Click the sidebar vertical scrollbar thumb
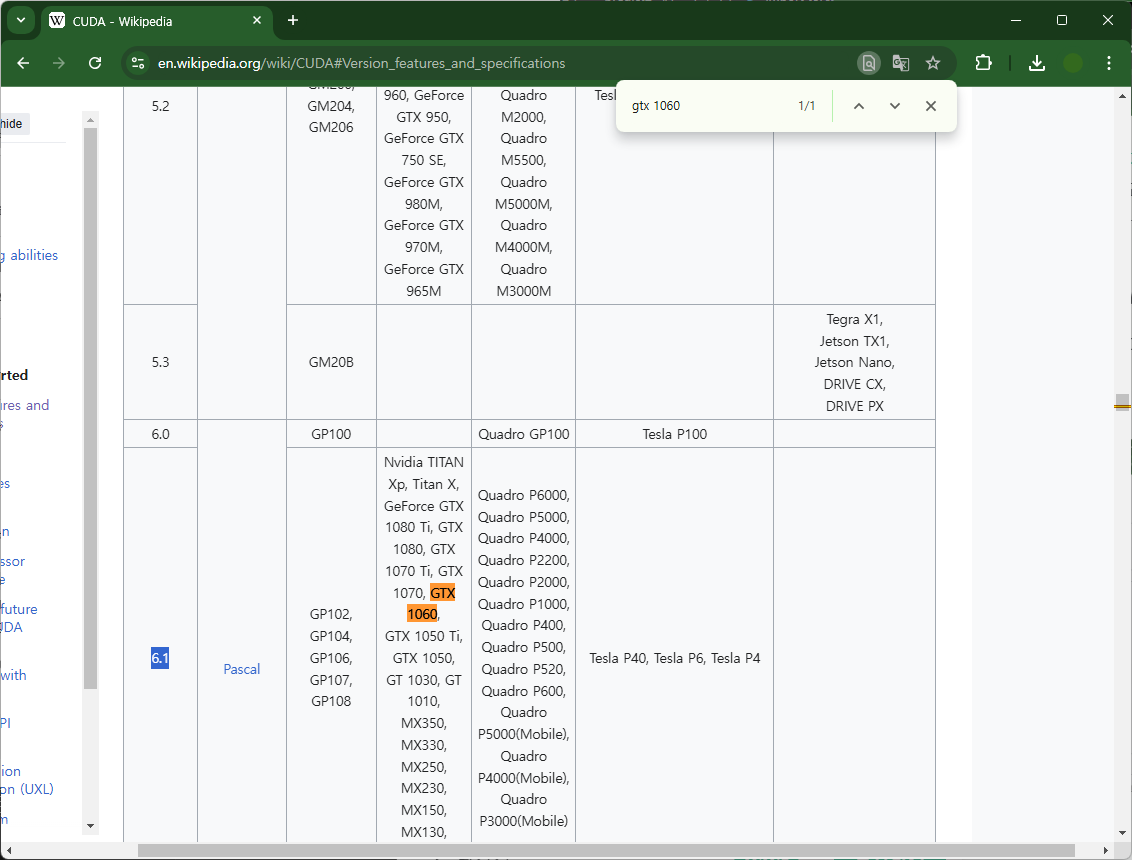Viewport: 1132px width, 860px height. (x=90, y=408)
